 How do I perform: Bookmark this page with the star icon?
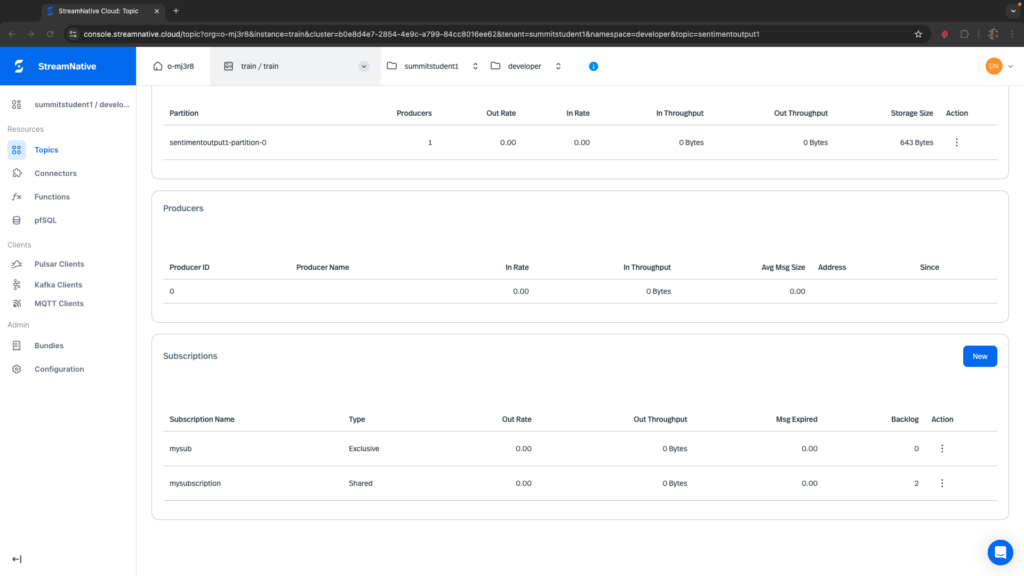[918, 33]
